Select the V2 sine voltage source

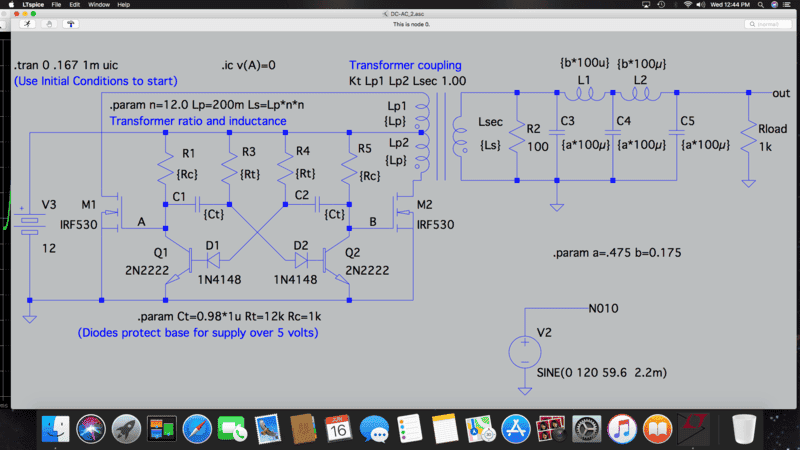tap(525, 351)
